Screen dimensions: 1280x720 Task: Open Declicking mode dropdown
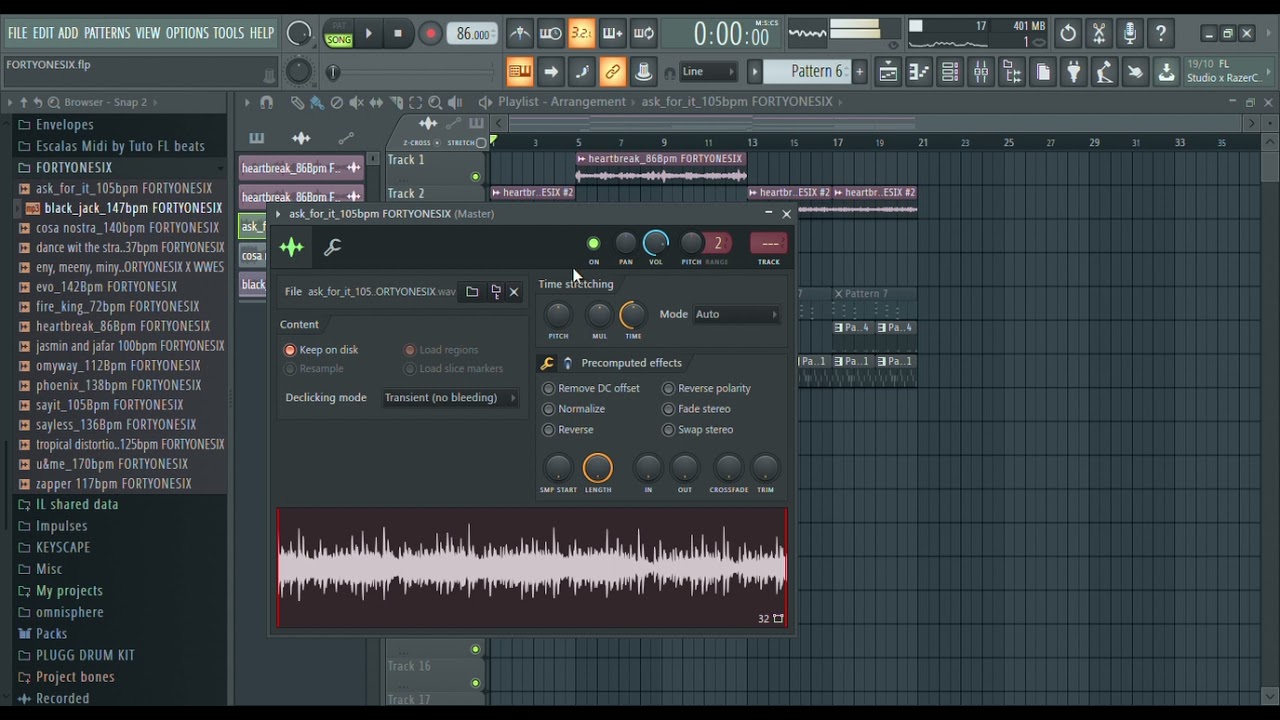(x=451, y=398)
